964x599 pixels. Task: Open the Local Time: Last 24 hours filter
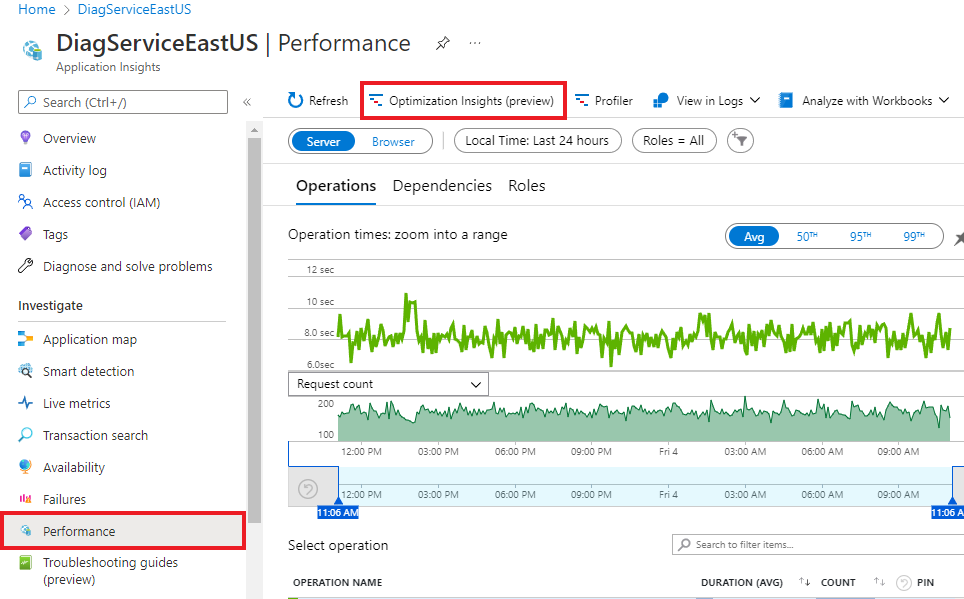(x=537, y=141)
